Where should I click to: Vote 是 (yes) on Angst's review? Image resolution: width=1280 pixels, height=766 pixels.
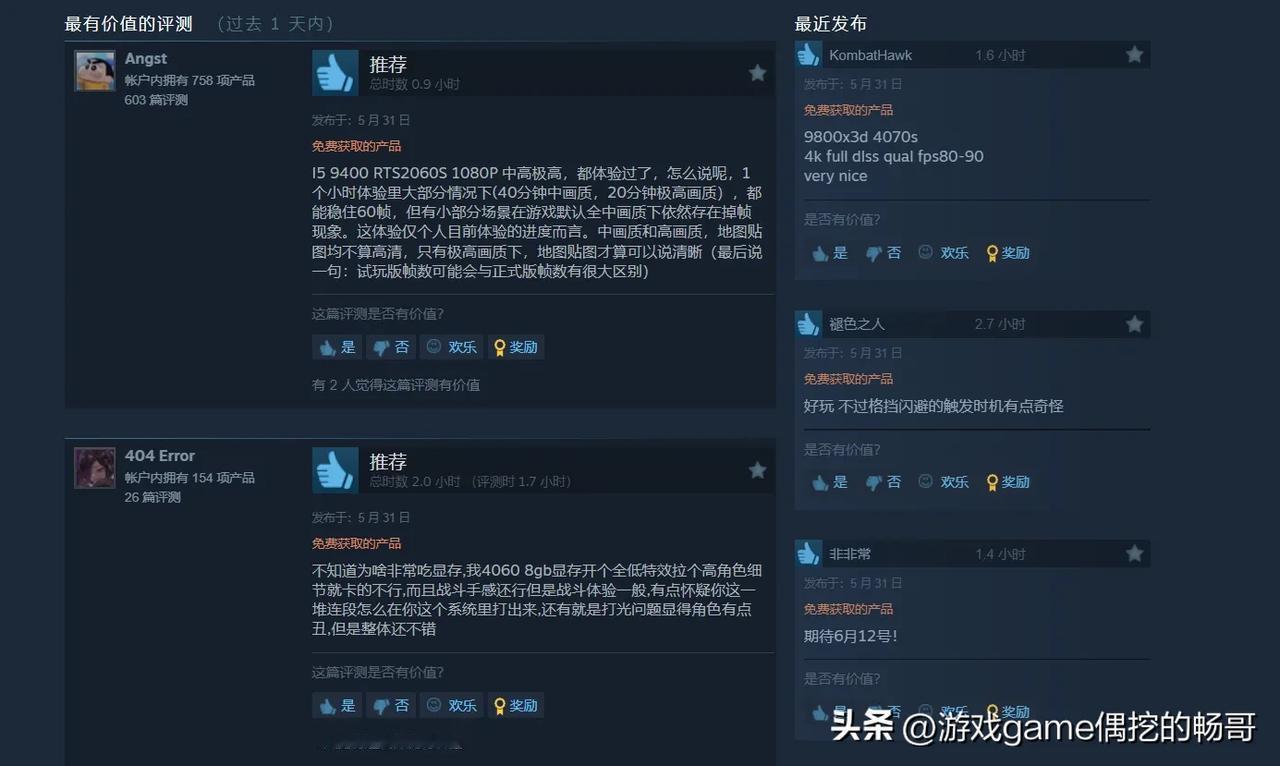[x=337, y=347]
